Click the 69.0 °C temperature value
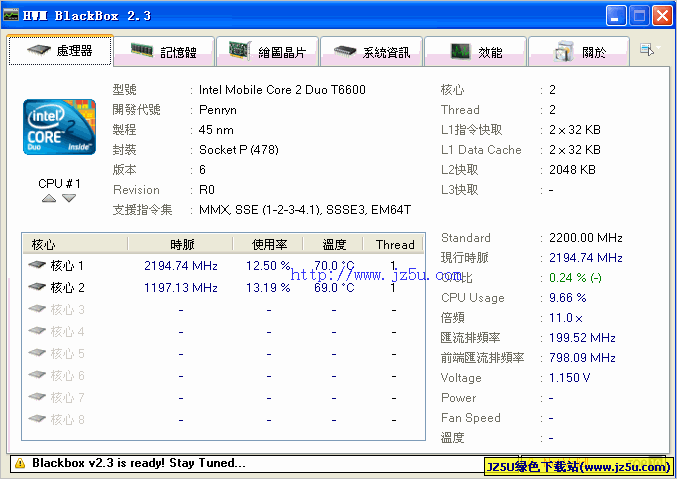Image resolution: width=677 pixels, height=479 pixels. [334, 288]
